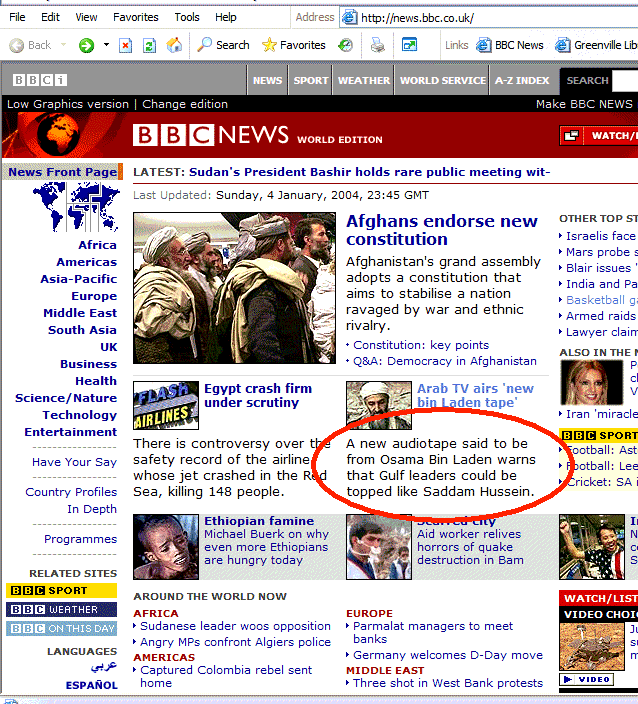The width and height of the screenshot is (638, 704).
Task: Open the File menu
Action: (17, 17)
